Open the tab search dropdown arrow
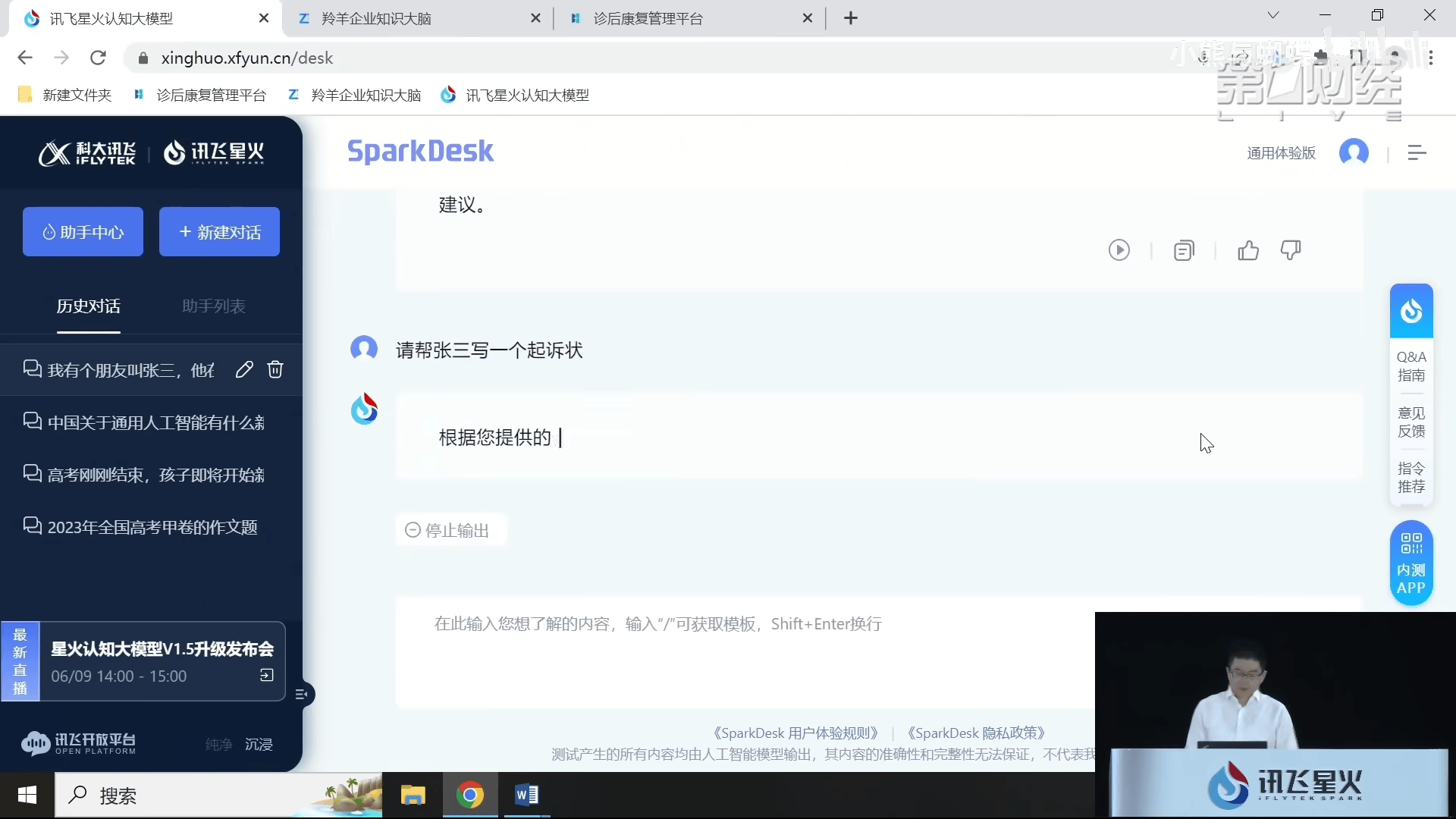This screenshot has width=1456, height=819. tap(1273, 15)
